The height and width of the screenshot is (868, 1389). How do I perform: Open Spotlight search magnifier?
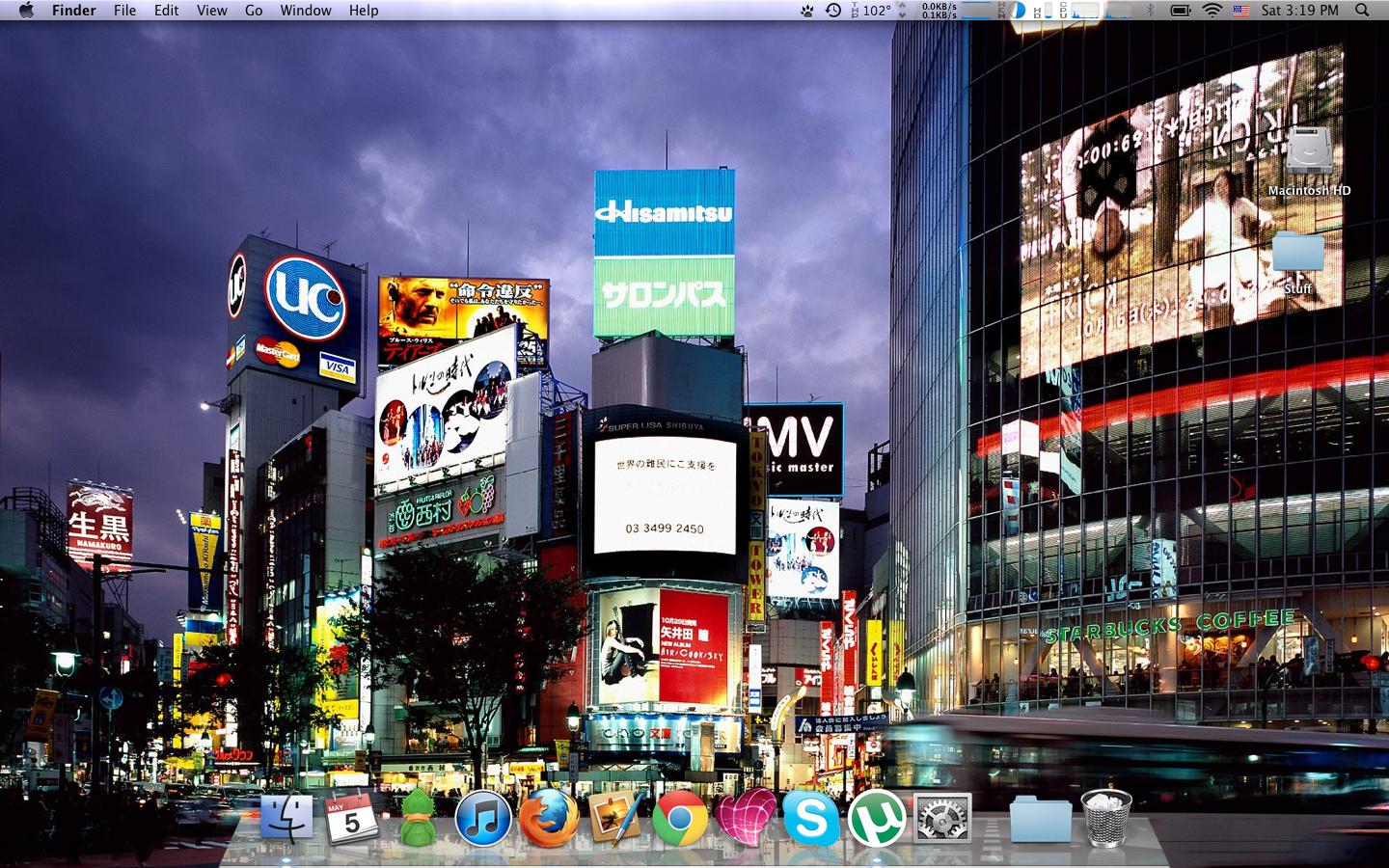[x=1362, y=10]
